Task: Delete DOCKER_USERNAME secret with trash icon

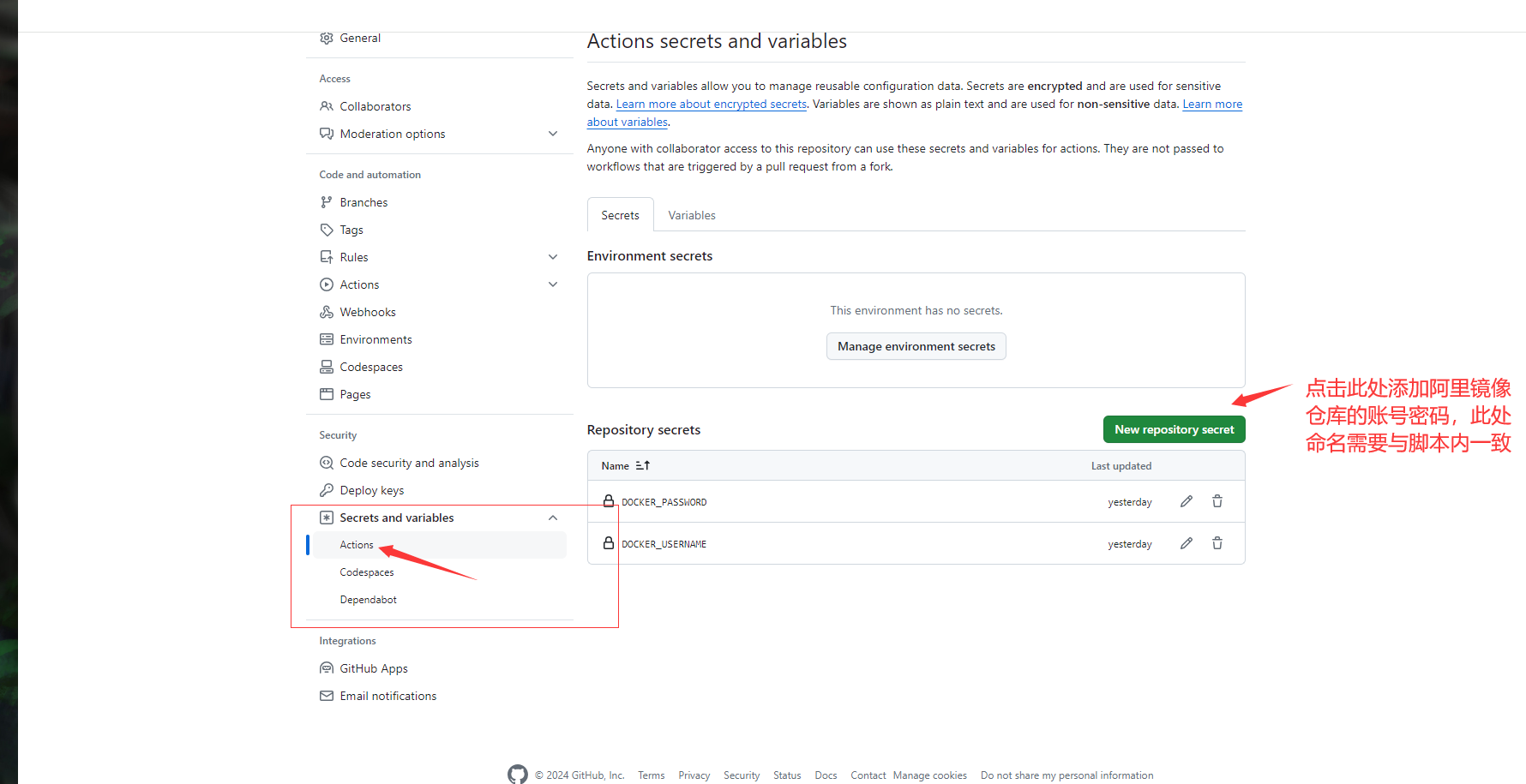Action: point(1217,543)
